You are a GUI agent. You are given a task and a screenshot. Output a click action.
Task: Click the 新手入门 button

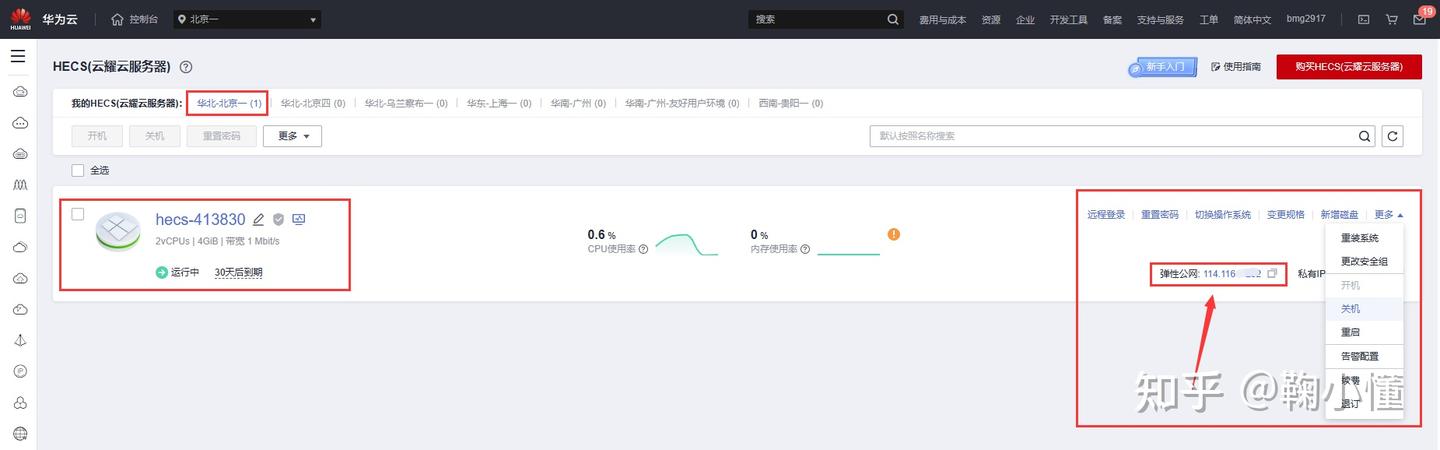[x=1162, y=66]
